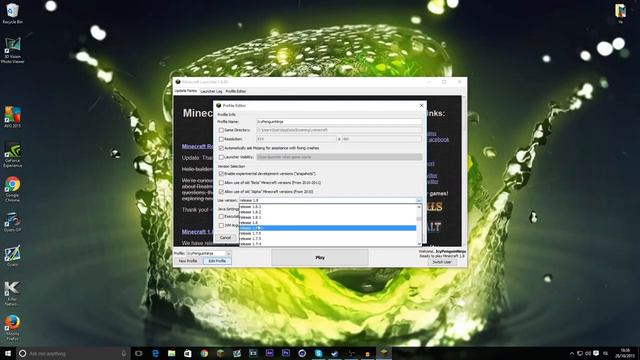Click the Edit Profile button
Image resolution: width=640 pixels, height=360 pixels.
217,261
